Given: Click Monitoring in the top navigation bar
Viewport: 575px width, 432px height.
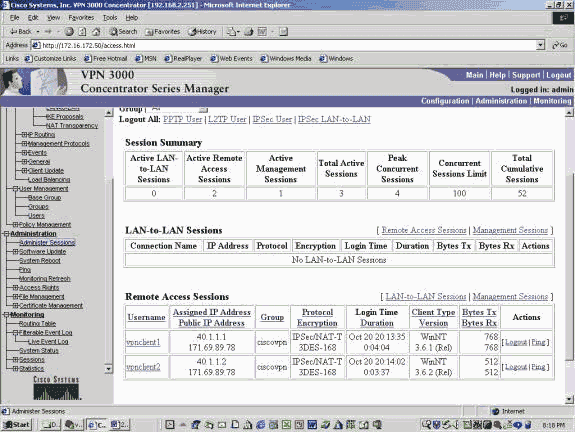Looking at the screenshot, I should (552, 101).
